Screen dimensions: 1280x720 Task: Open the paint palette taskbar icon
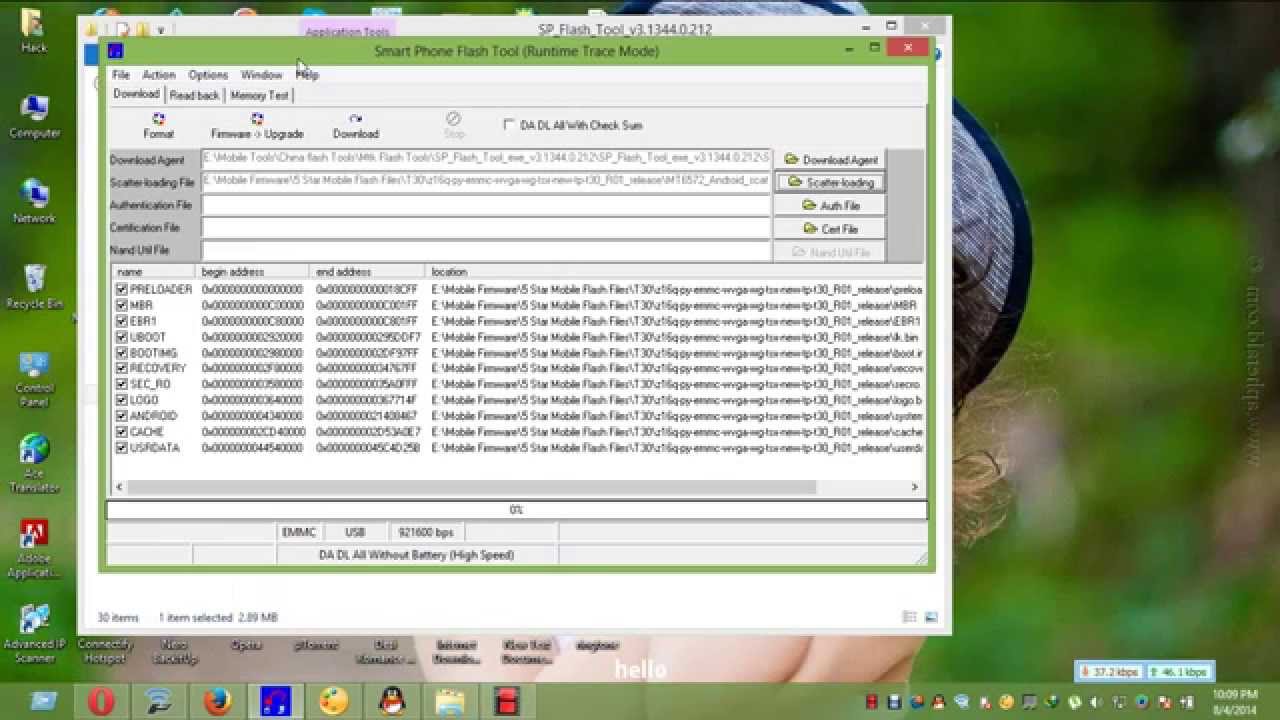pos(334,701)
